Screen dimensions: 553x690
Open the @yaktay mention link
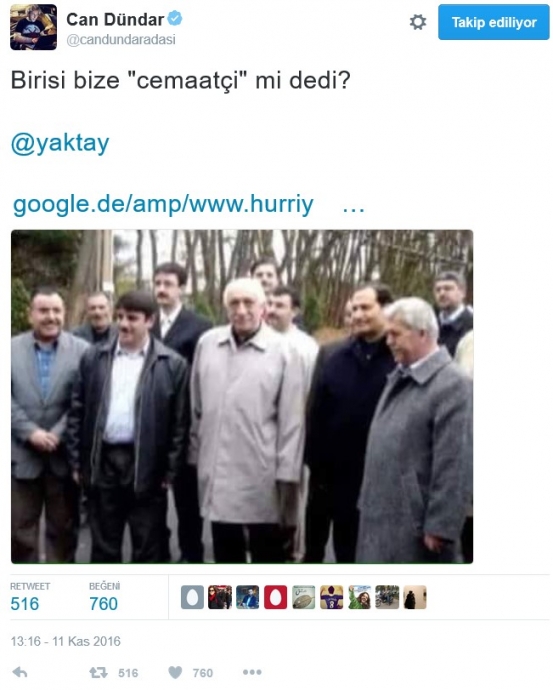click(60, 143)
